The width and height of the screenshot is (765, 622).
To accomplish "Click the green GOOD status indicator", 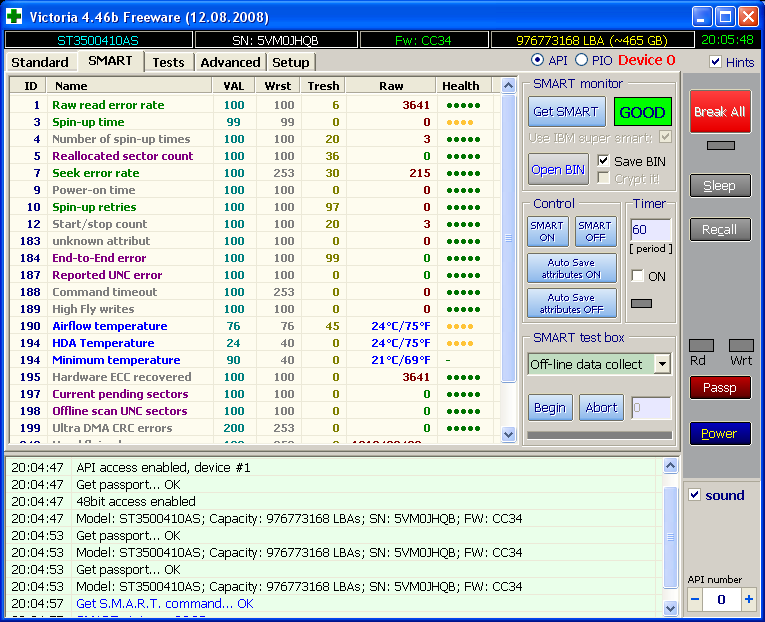I will tap(642, 112).
